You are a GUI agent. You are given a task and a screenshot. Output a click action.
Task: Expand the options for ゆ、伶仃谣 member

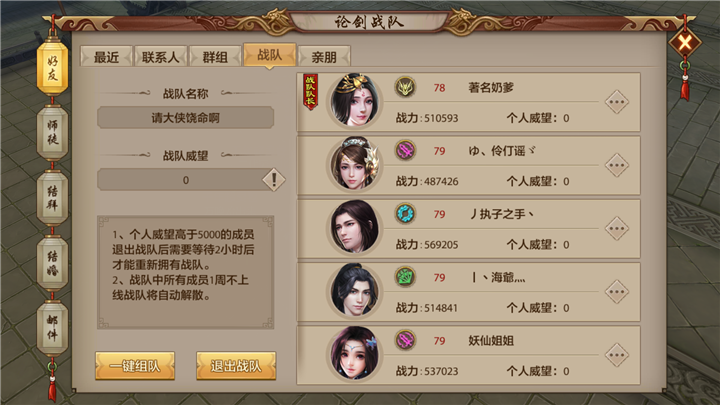(x=616, y=165)
